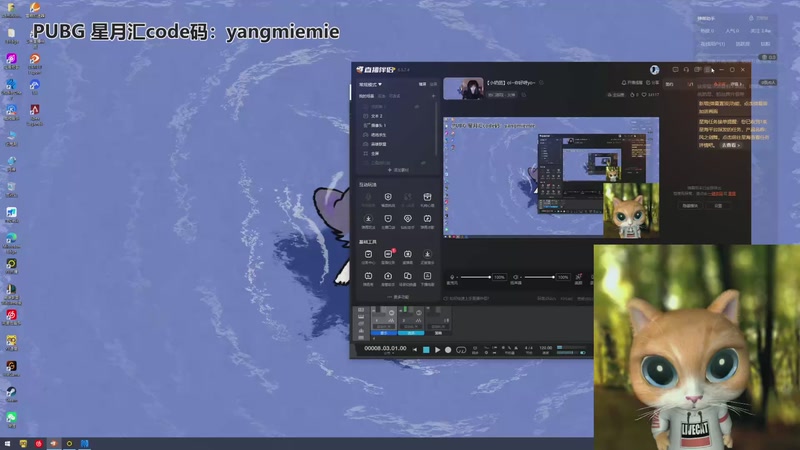Viewport: 800px width, 450px height.
Task: Click the progress bar above the transport toggle
Action: [571, 347]
